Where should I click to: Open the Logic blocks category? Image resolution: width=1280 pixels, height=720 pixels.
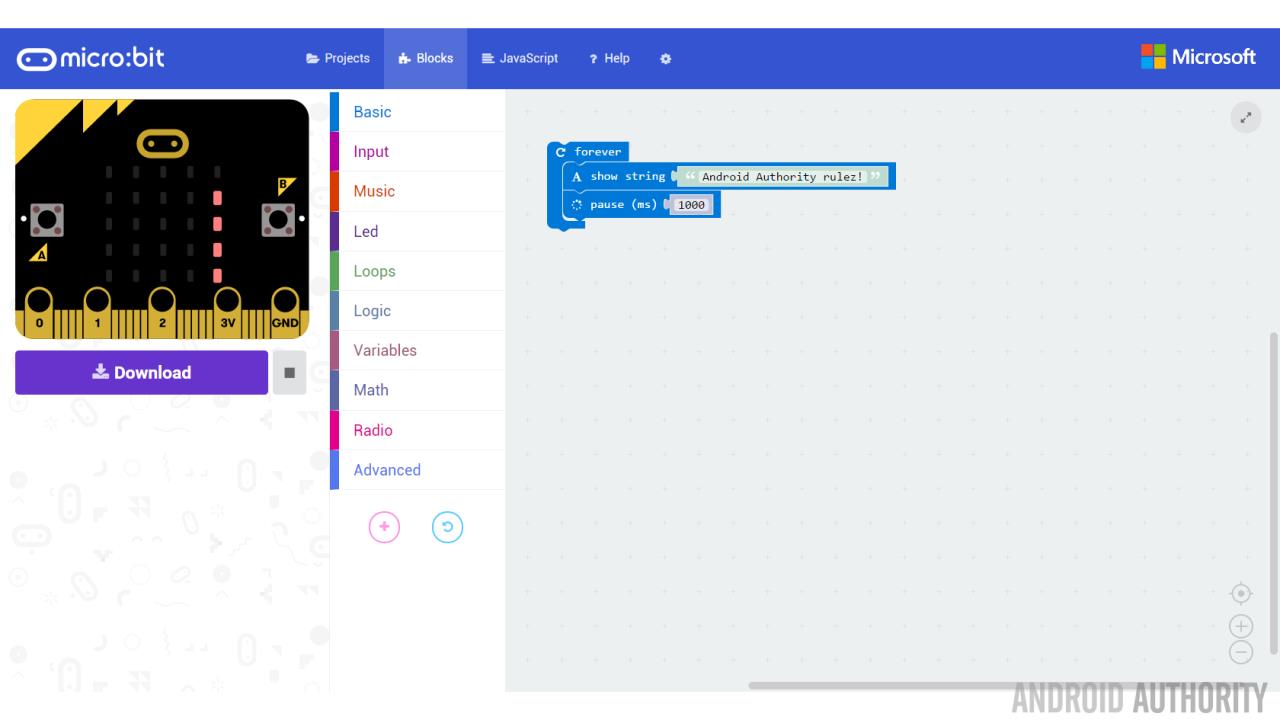[x=417, y=311]
